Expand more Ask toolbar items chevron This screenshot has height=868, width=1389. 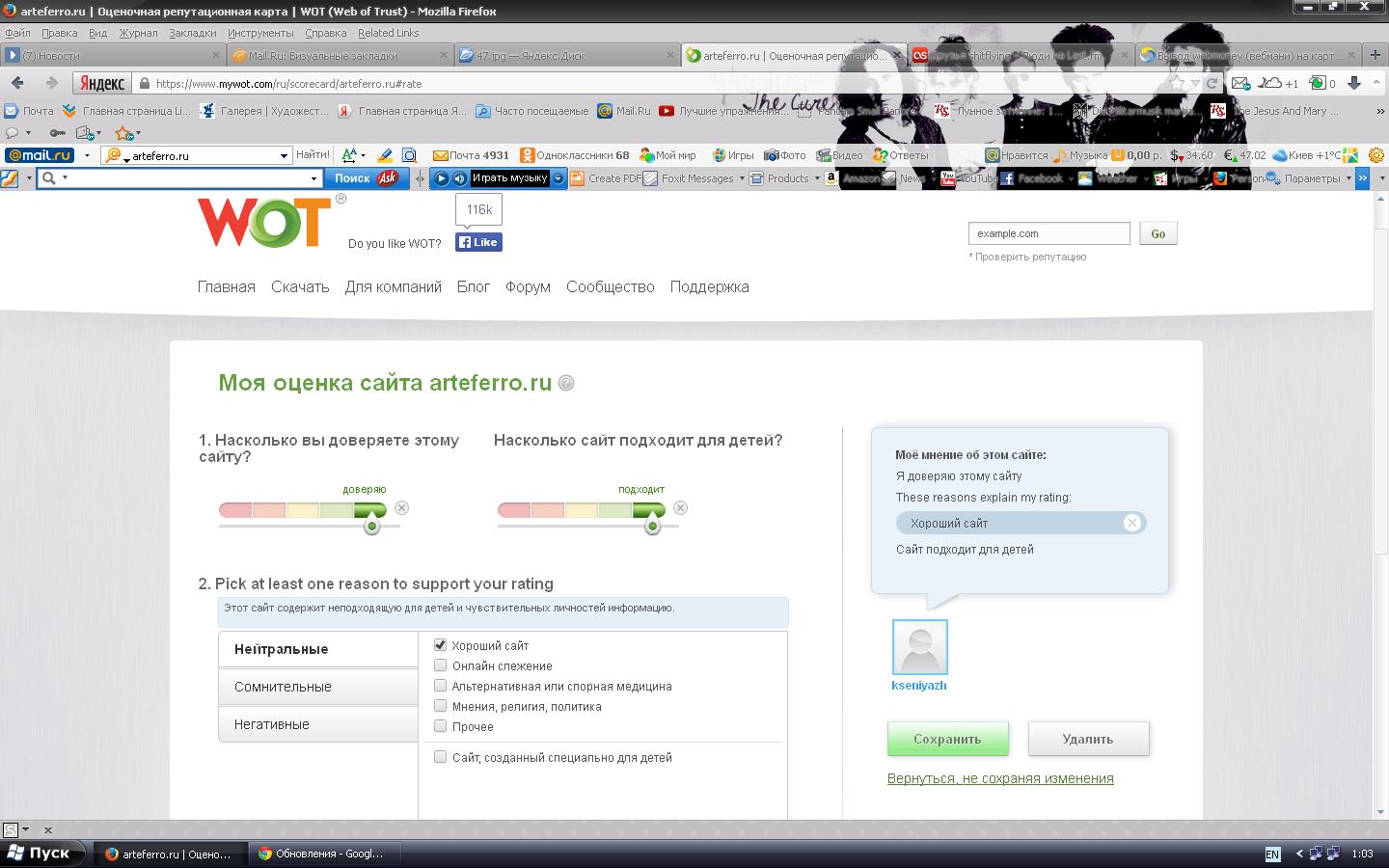click(1362, 178)
